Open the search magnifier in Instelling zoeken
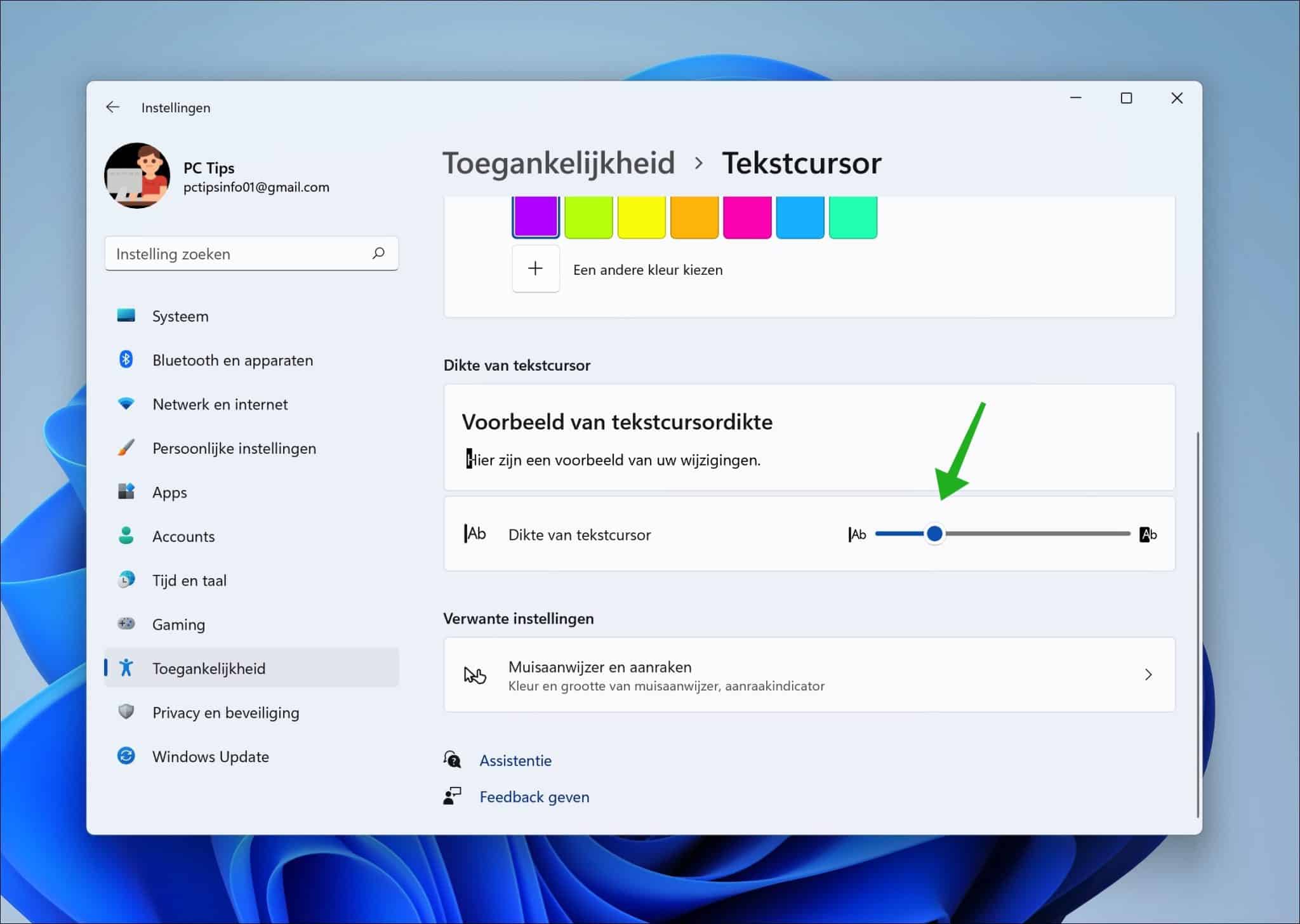This screenshot has width=1300, height=924. click(x=378, y=253)
